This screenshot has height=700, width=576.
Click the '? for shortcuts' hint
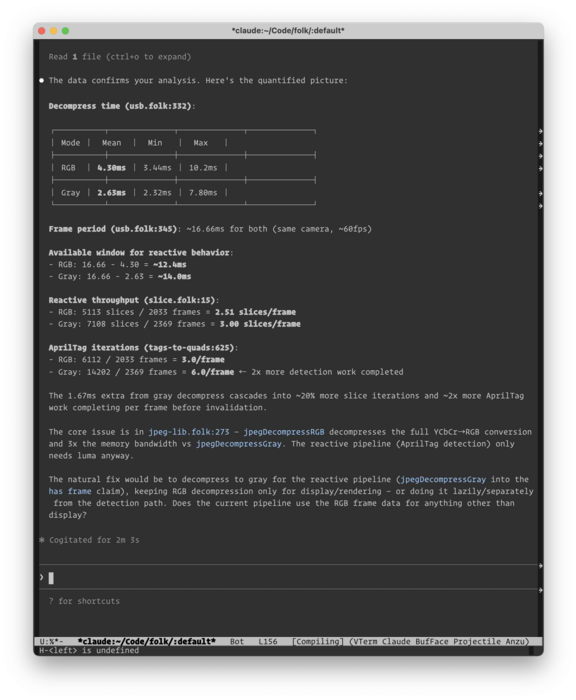(84, 601)
